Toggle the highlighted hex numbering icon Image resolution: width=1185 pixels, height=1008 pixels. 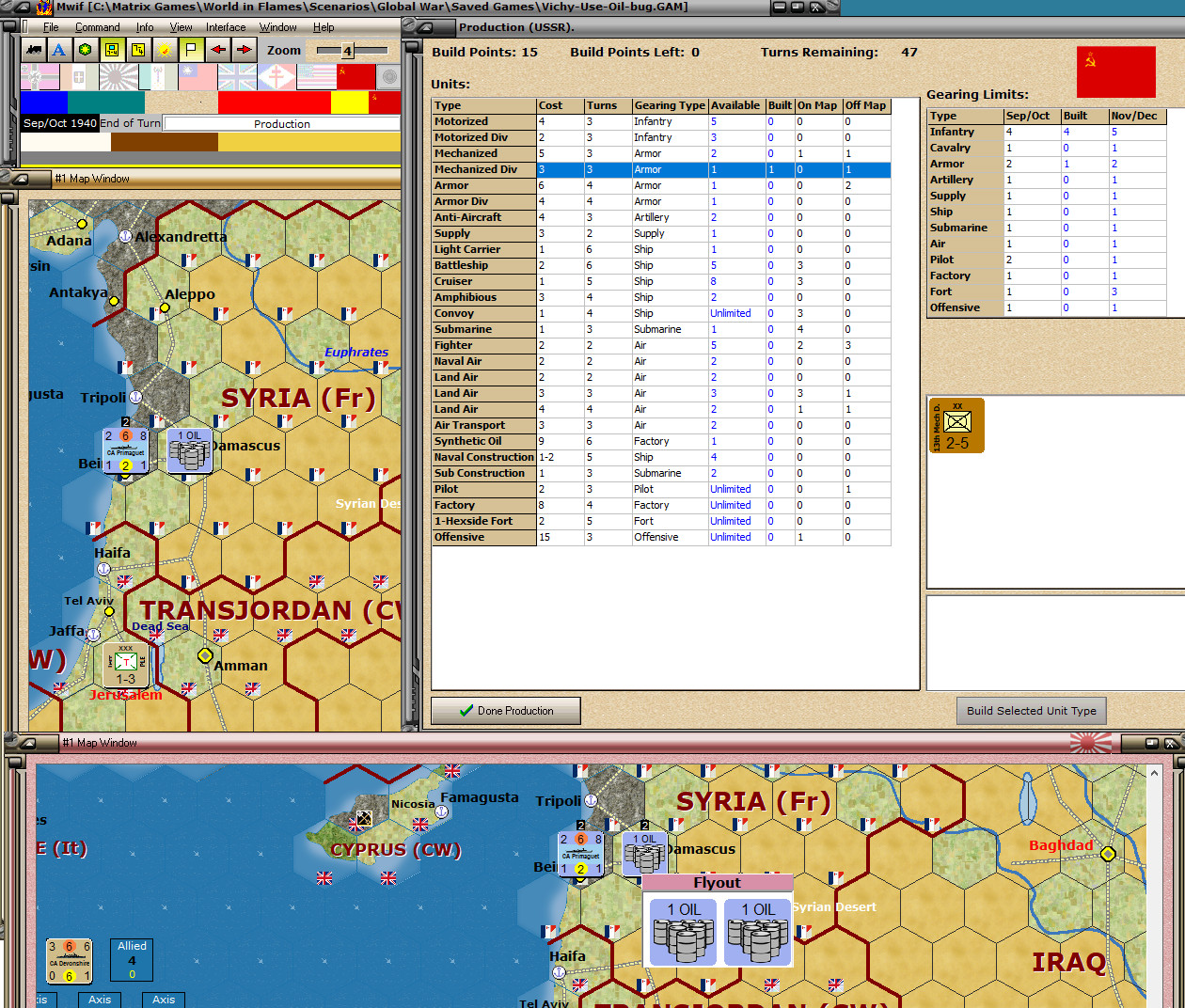[x=110, y=49]
